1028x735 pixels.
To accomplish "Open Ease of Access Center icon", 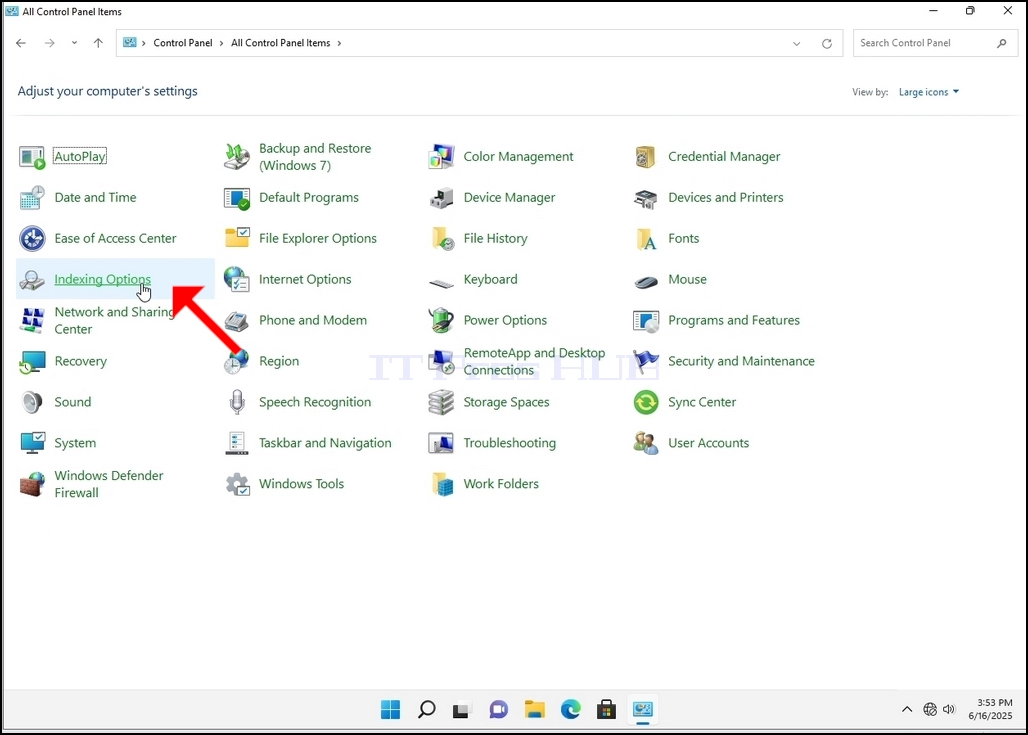I will (x=31, y=239).
